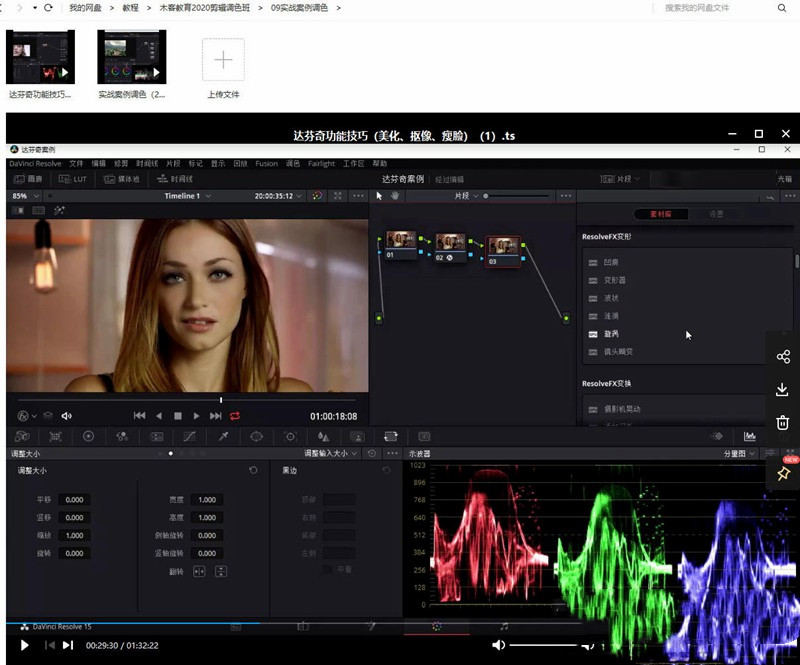The image size is (800, 665).
Task: Open the power window palette icon
Action: point(257,436)
